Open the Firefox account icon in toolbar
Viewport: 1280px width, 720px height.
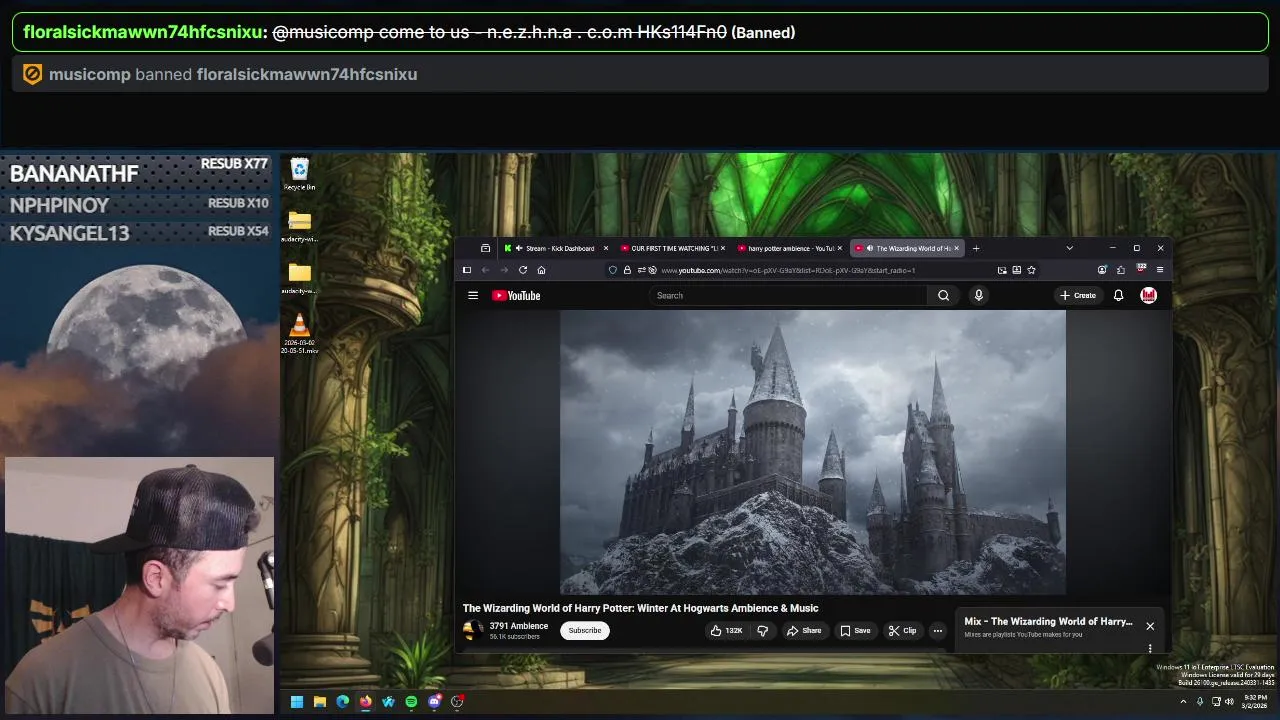[x=1102, y=270]
